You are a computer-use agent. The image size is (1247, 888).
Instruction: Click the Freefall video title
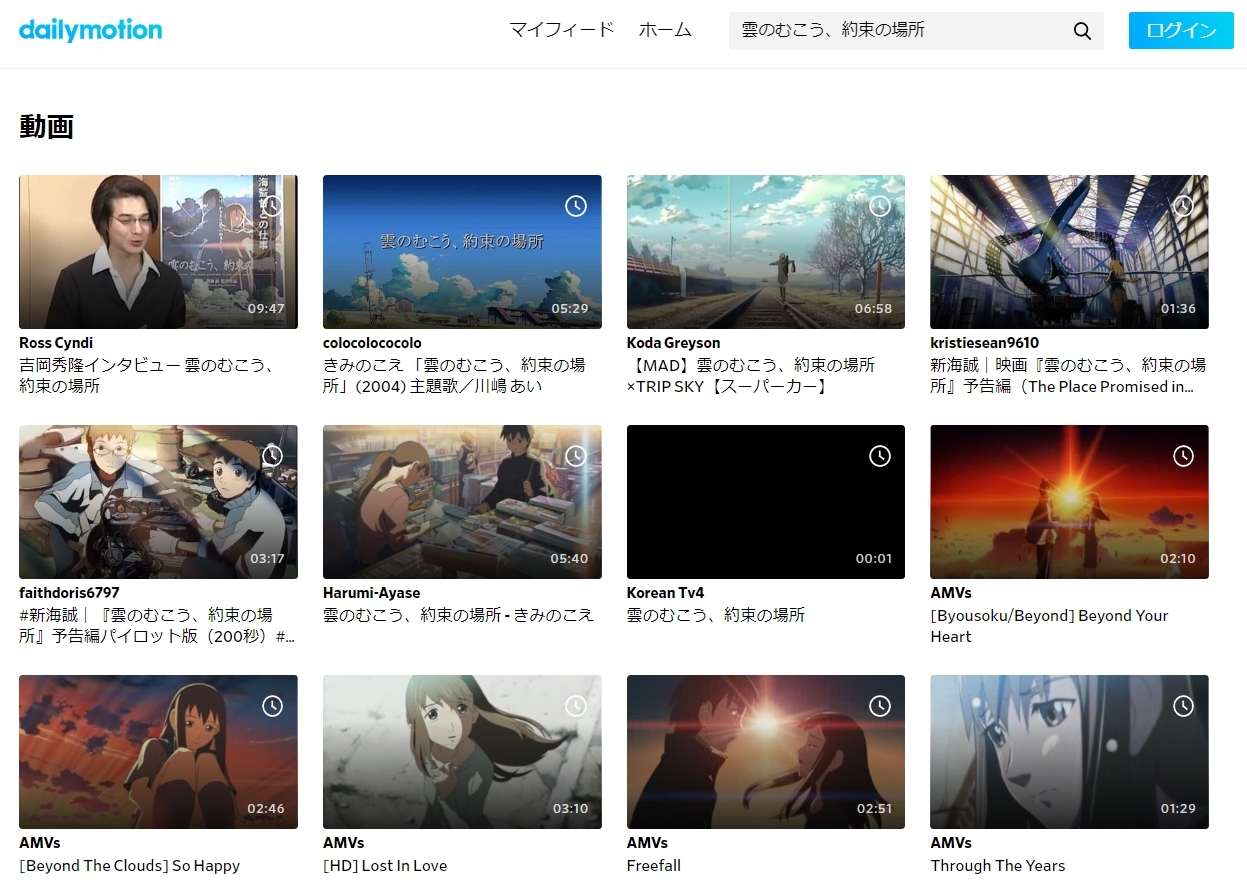(x=654, y=866)
